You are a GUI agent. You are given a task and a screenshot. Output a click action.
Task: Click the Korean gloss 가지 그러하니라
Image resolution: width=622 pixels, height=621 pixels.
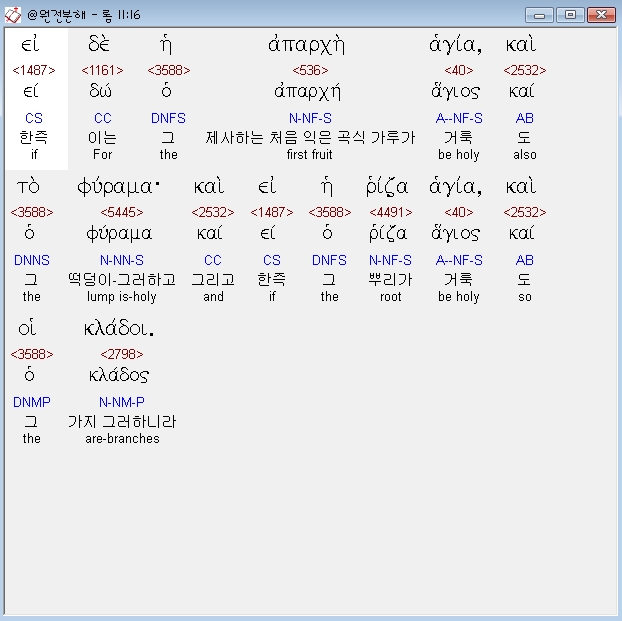122,422
